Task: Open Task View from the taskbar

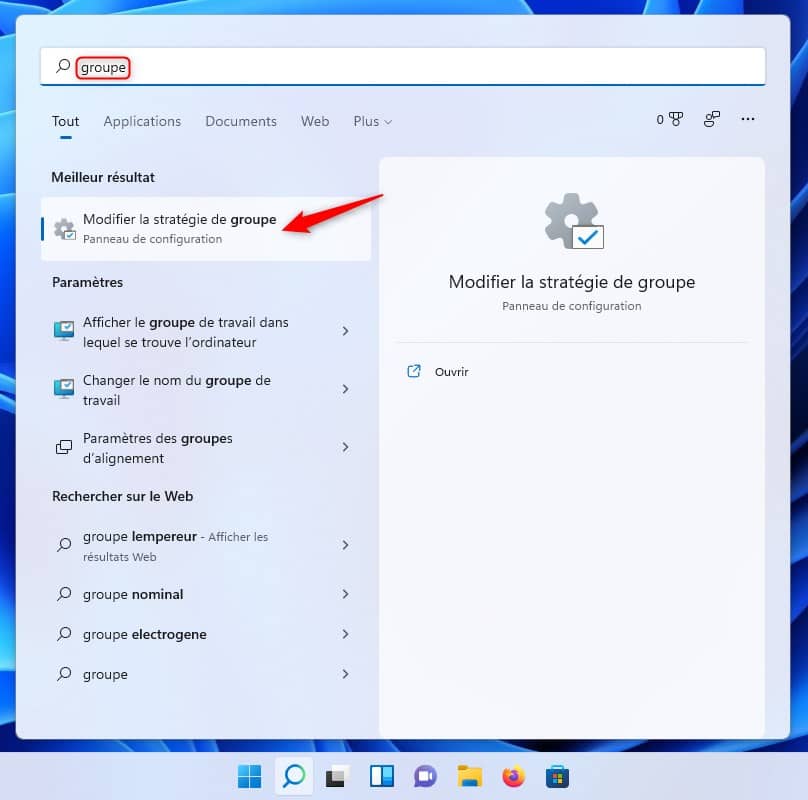Action: click(x=338, y=776)
